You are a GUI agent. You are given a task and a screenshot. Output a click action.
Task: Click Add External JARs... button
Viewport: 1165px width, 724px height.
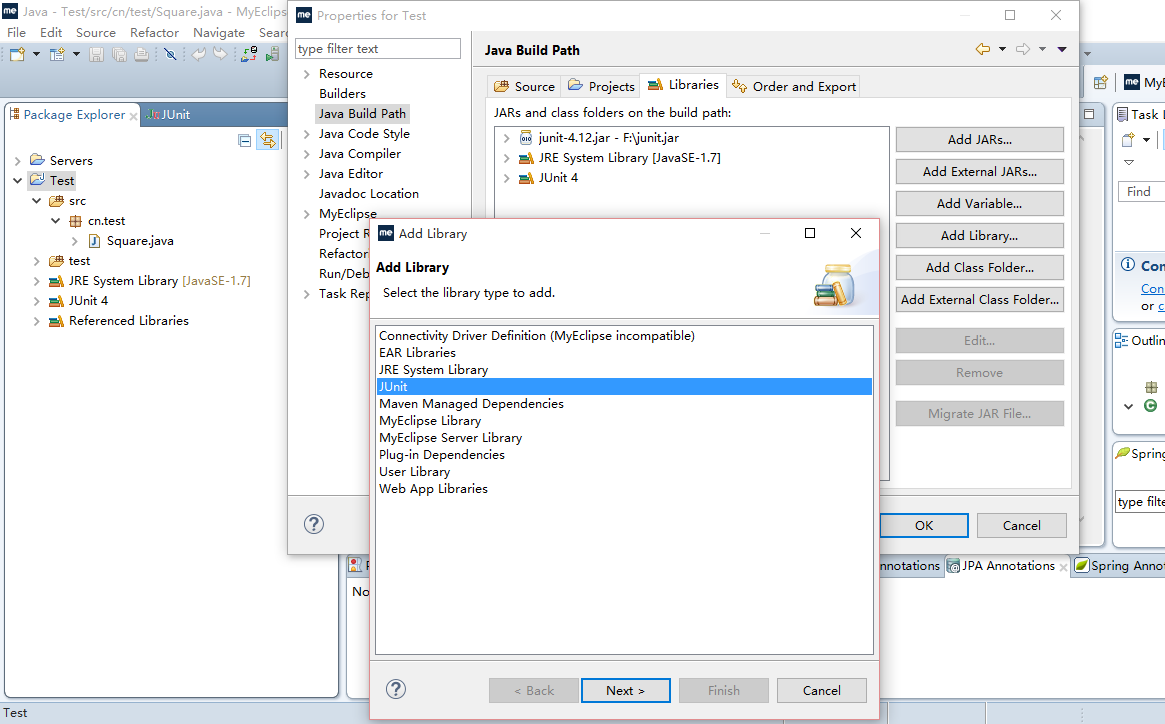979,172
